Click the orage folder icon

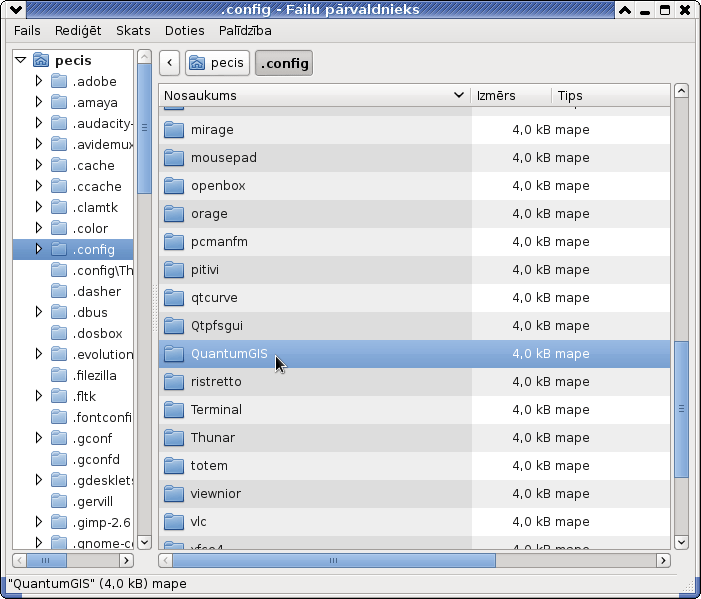[x=174, y=214]
